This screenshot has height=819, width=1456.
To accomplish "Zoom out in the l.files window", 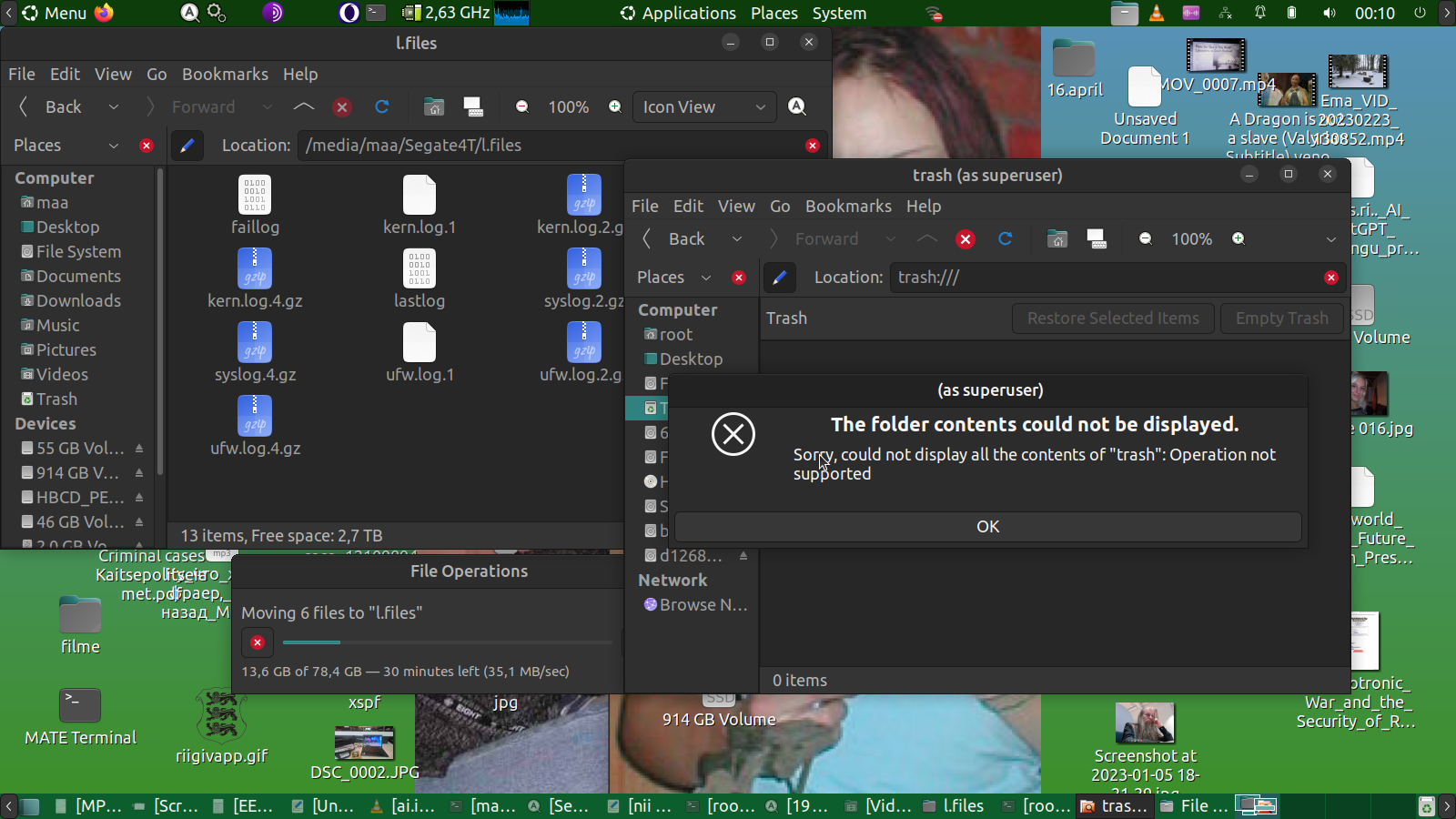I will (522, 107).
